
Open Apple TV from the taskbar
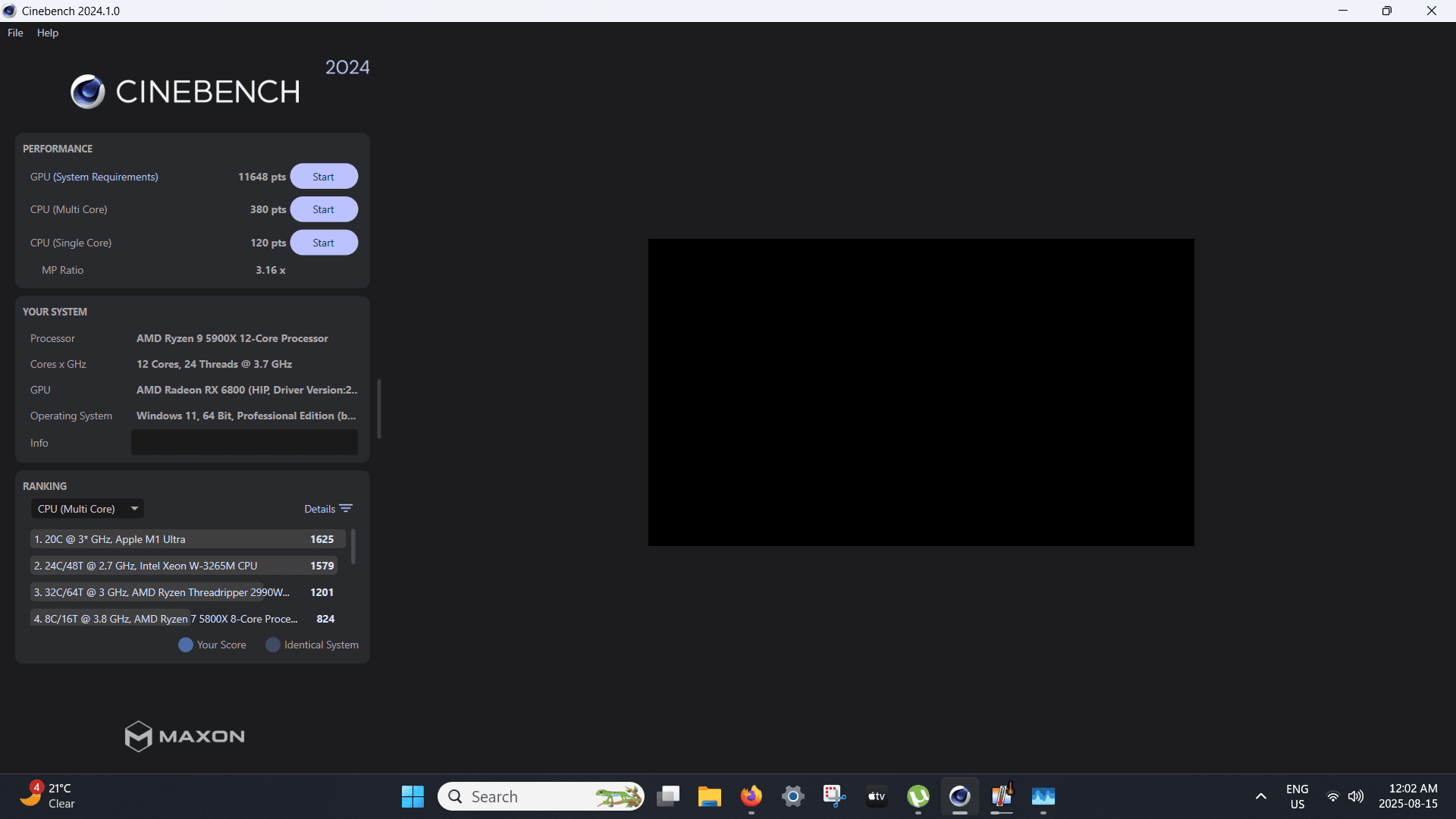pos(877,796)
